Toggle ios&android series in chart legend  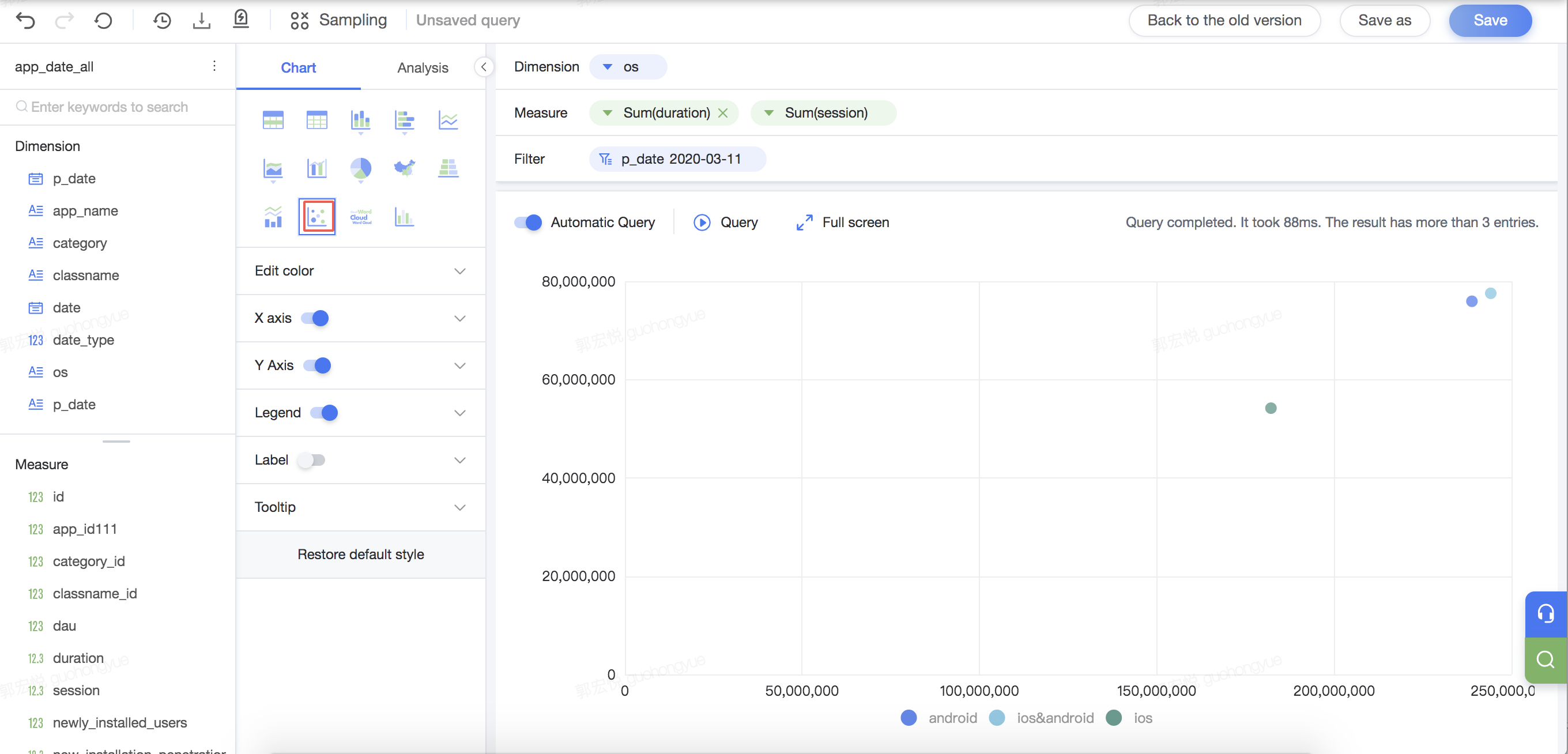pyautogui.click(x=1041, y=718)
